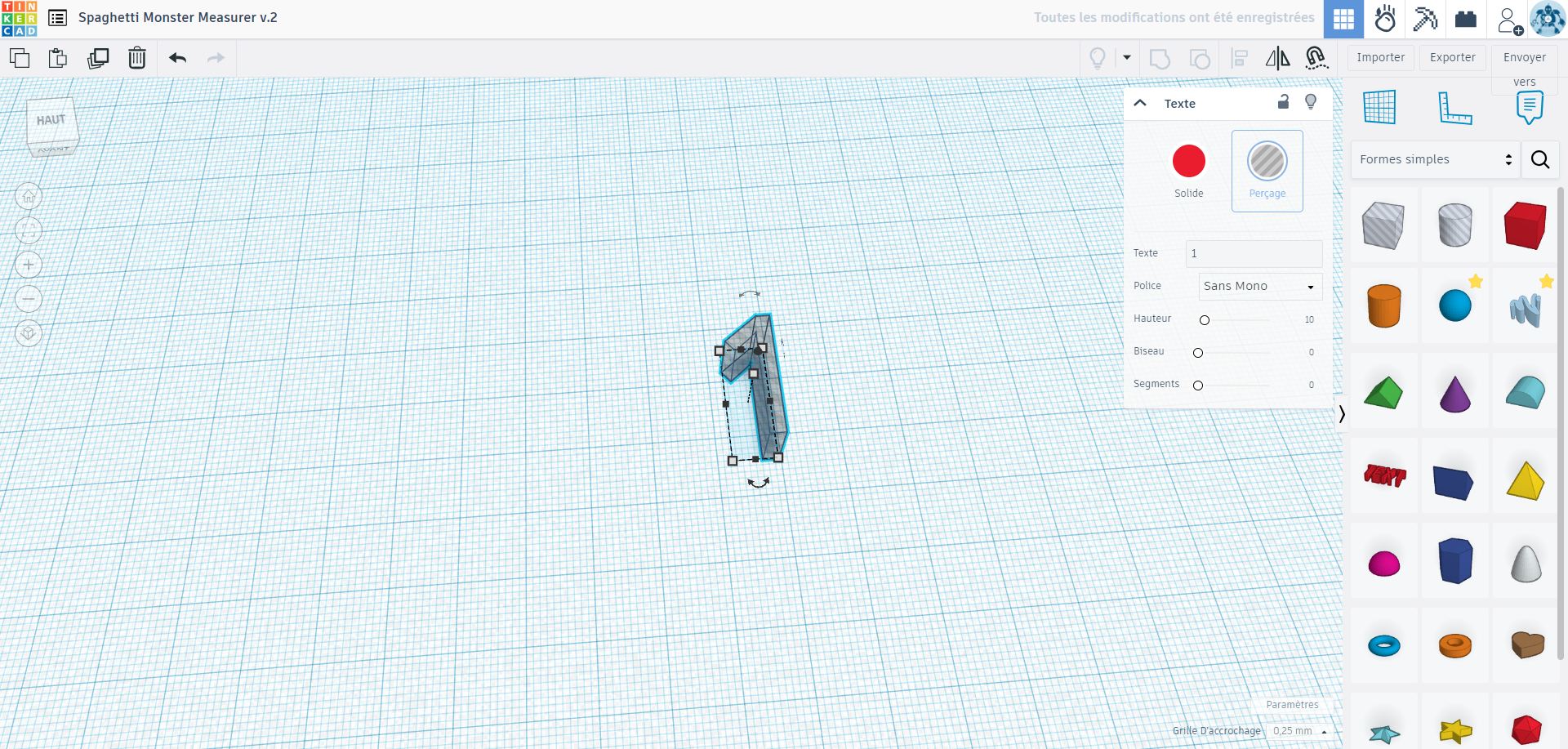The width and height of the screenshot is (1568, 749).
Task: Select the red Solide color swatch
Action: point(1189,161)
